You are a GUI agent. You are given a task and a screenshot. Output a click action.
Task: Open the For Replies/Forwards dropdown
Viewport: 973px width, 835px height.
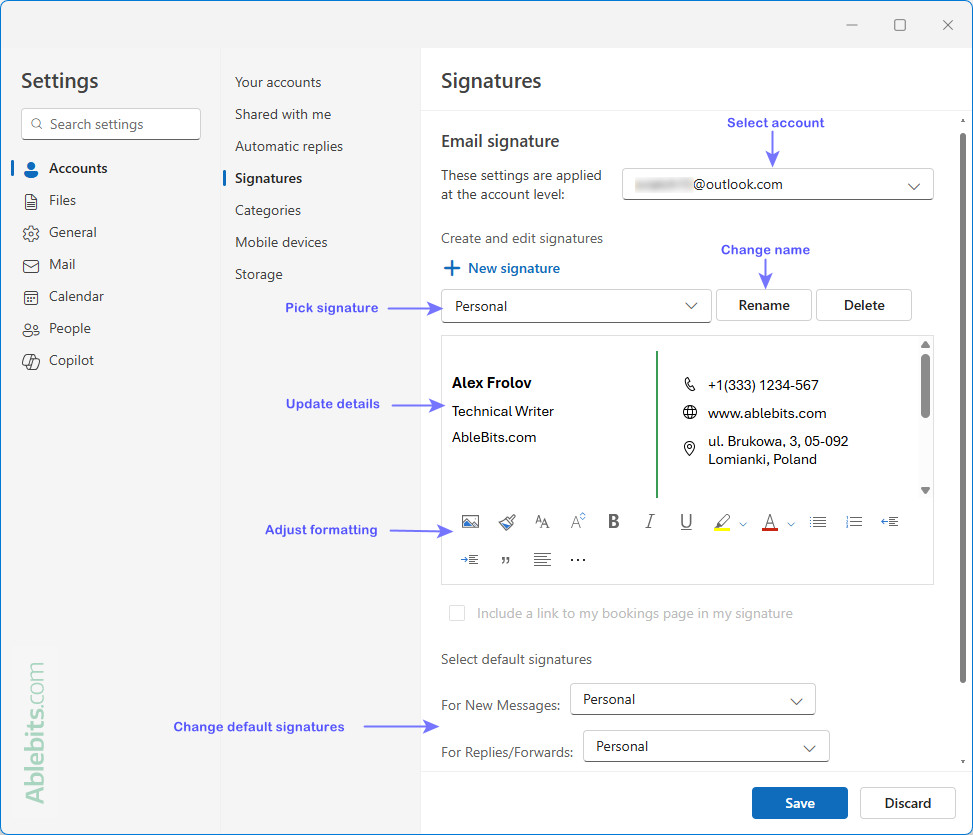706,746
